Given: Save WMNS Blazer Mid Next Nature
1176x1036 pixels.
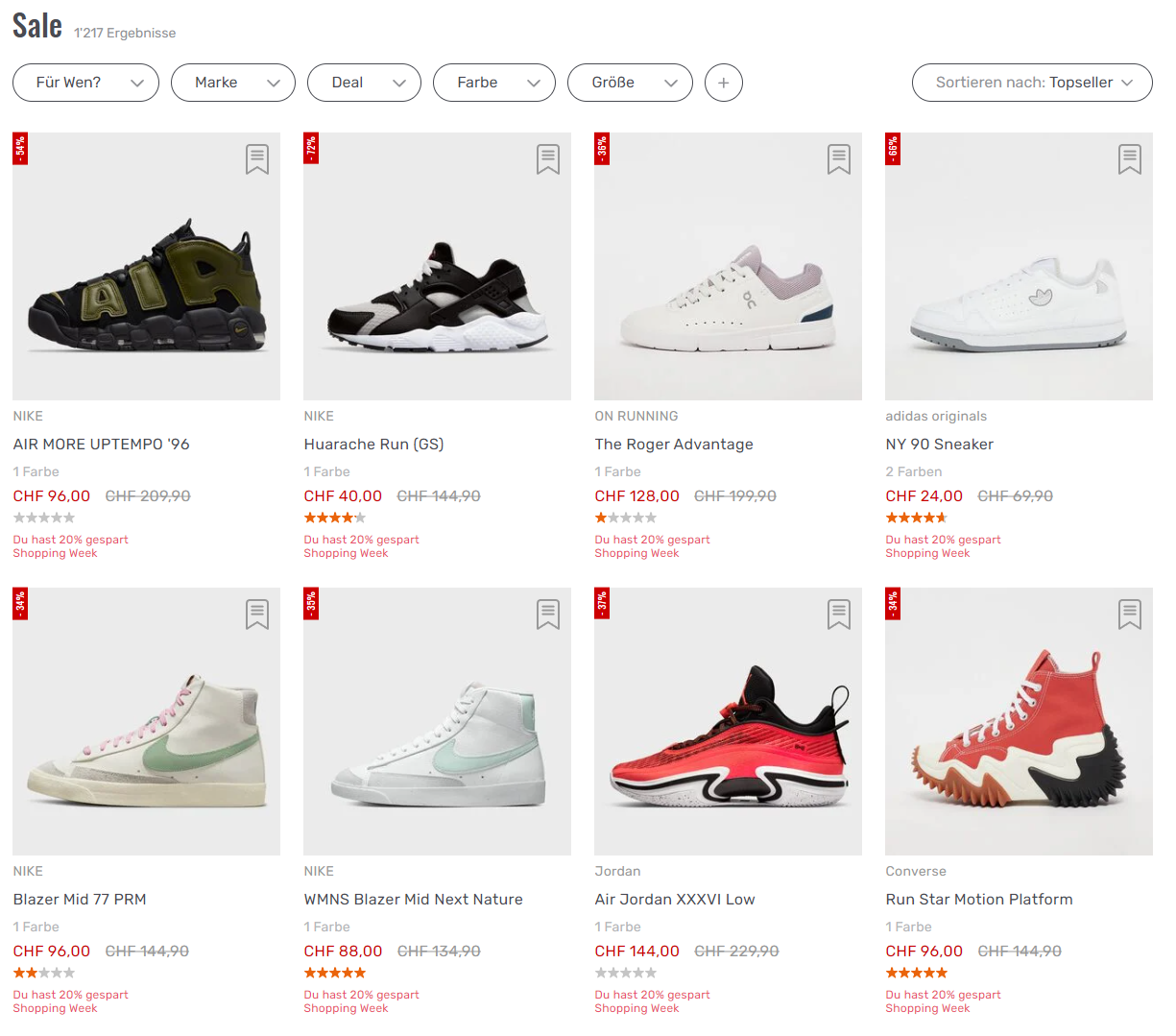Looking at the screenshot, I should coord(548,614).
